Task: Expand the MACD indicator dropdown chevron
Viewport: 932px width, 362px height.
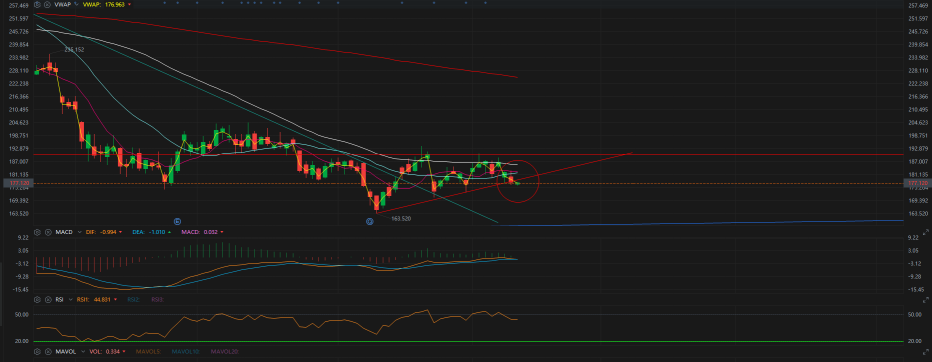Action: point(80,232)
